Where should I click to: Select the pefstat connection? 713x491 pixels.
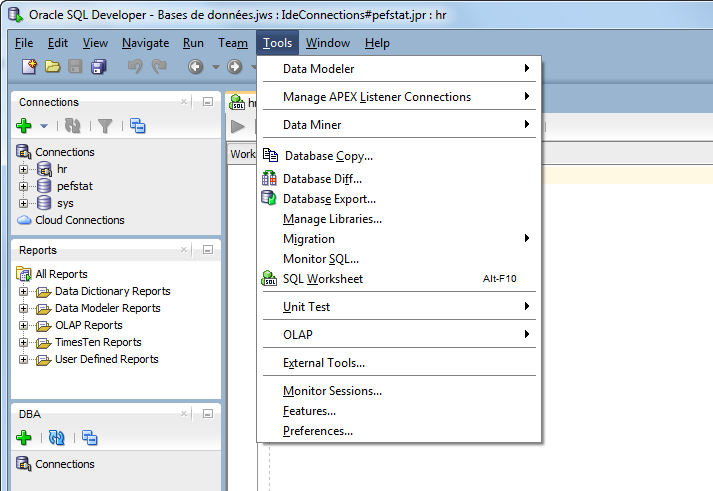tap(75, 186)
